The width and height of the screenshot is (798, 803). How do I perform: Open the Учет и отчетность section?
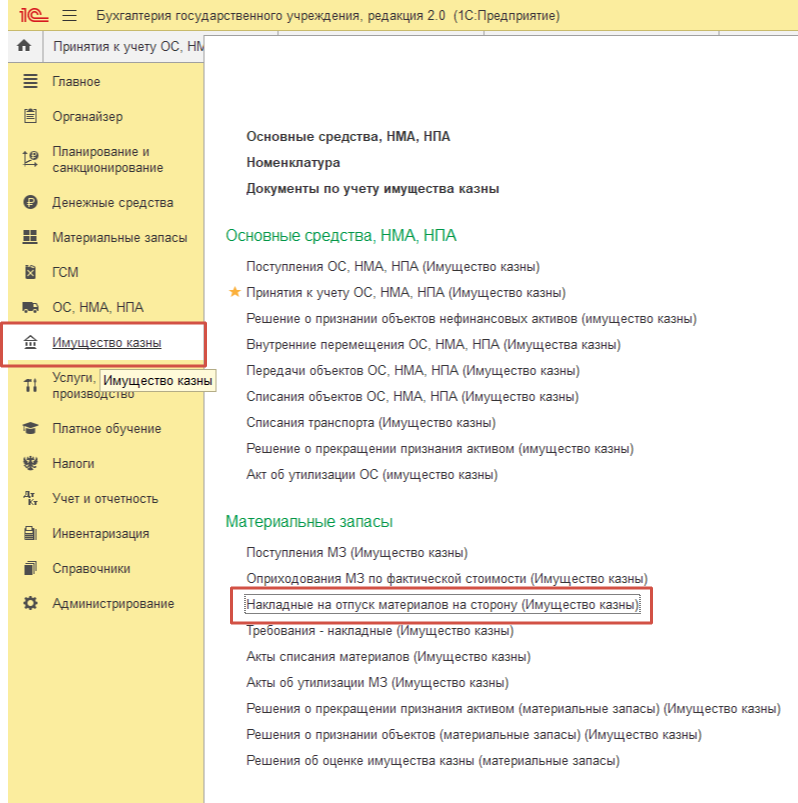(105, 498)
